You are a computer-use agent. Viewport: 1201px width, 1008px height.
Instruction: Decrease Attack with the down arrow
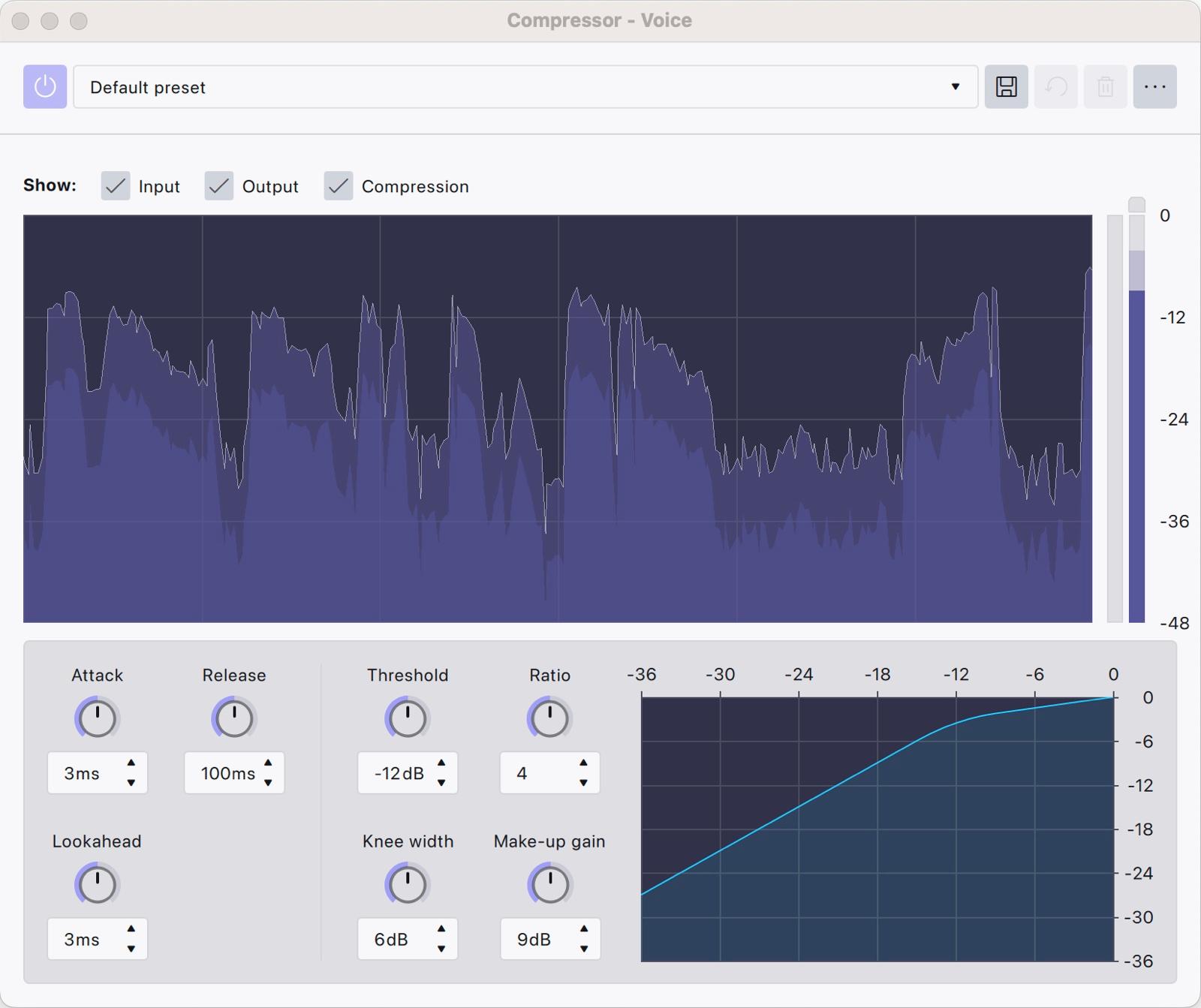coord(131,783)
